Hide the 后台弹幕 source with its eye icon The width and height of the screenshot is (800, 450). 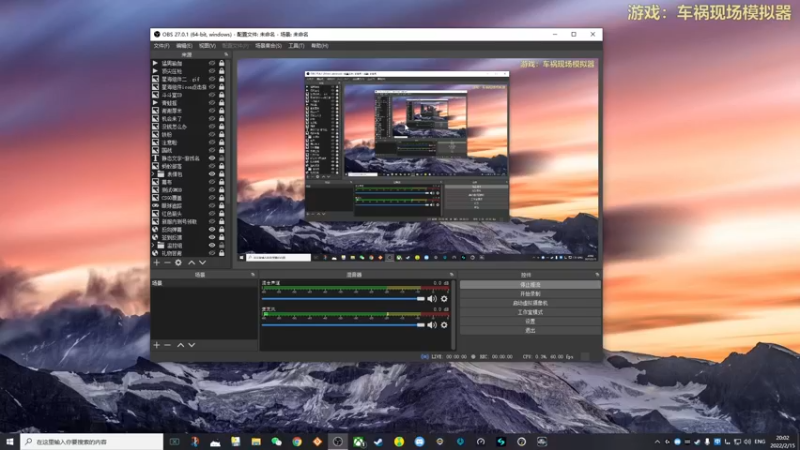[212, 230]
